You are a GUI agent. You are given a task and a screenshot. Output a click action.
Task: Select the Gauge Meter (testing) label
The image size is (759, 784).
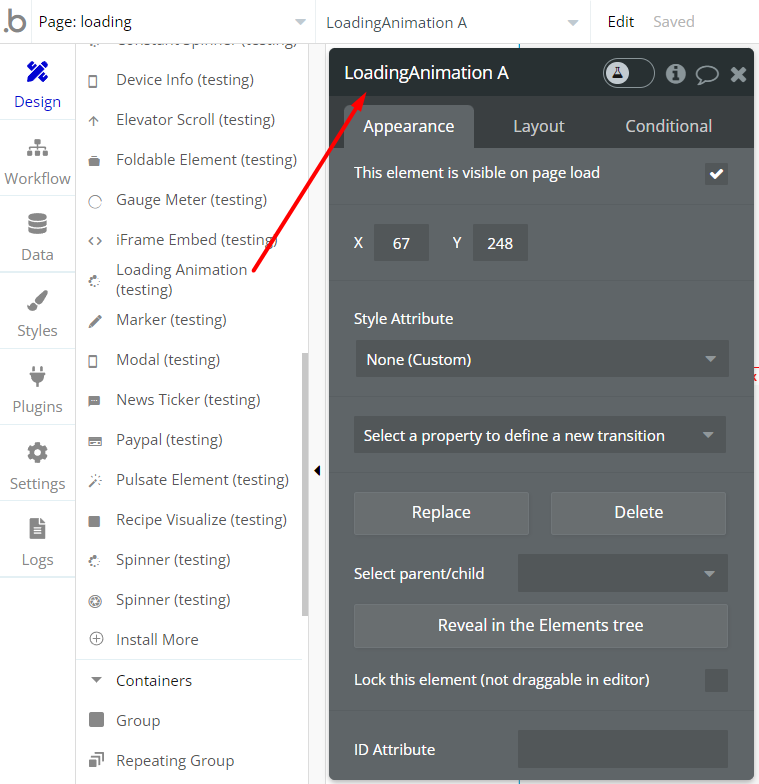tap(192, 200)
